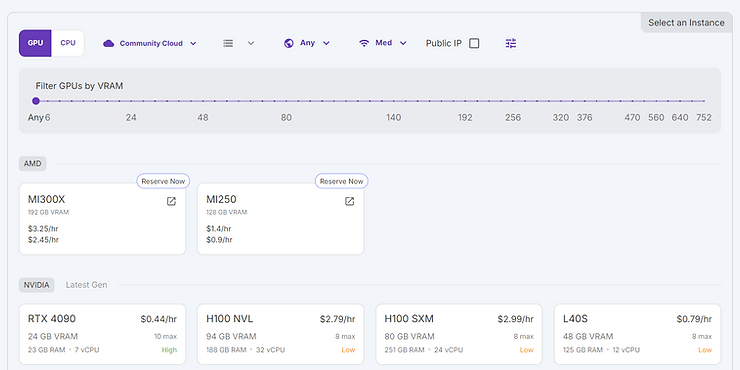Screen dimensions: 740x370
Task: Click the Public IP label
Action: (444, 43)
